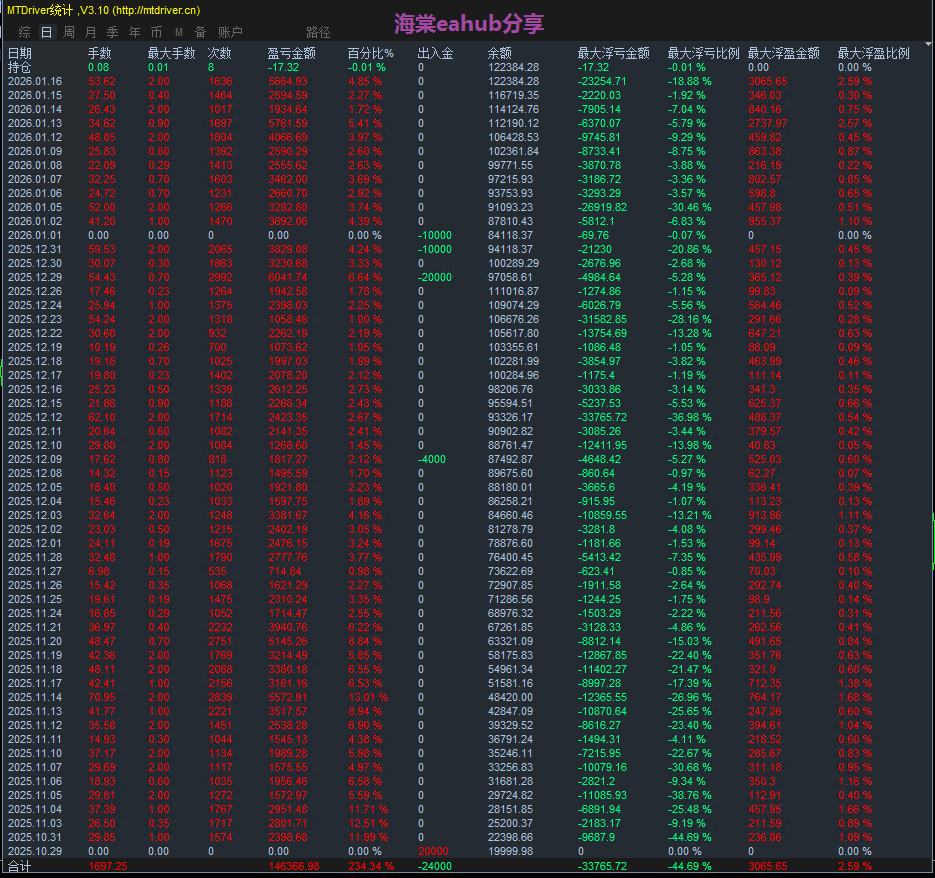Select the 2025.10.31 date row
Image resolution: width=935 pixels, height=878 pixels.
pos(35,837)
